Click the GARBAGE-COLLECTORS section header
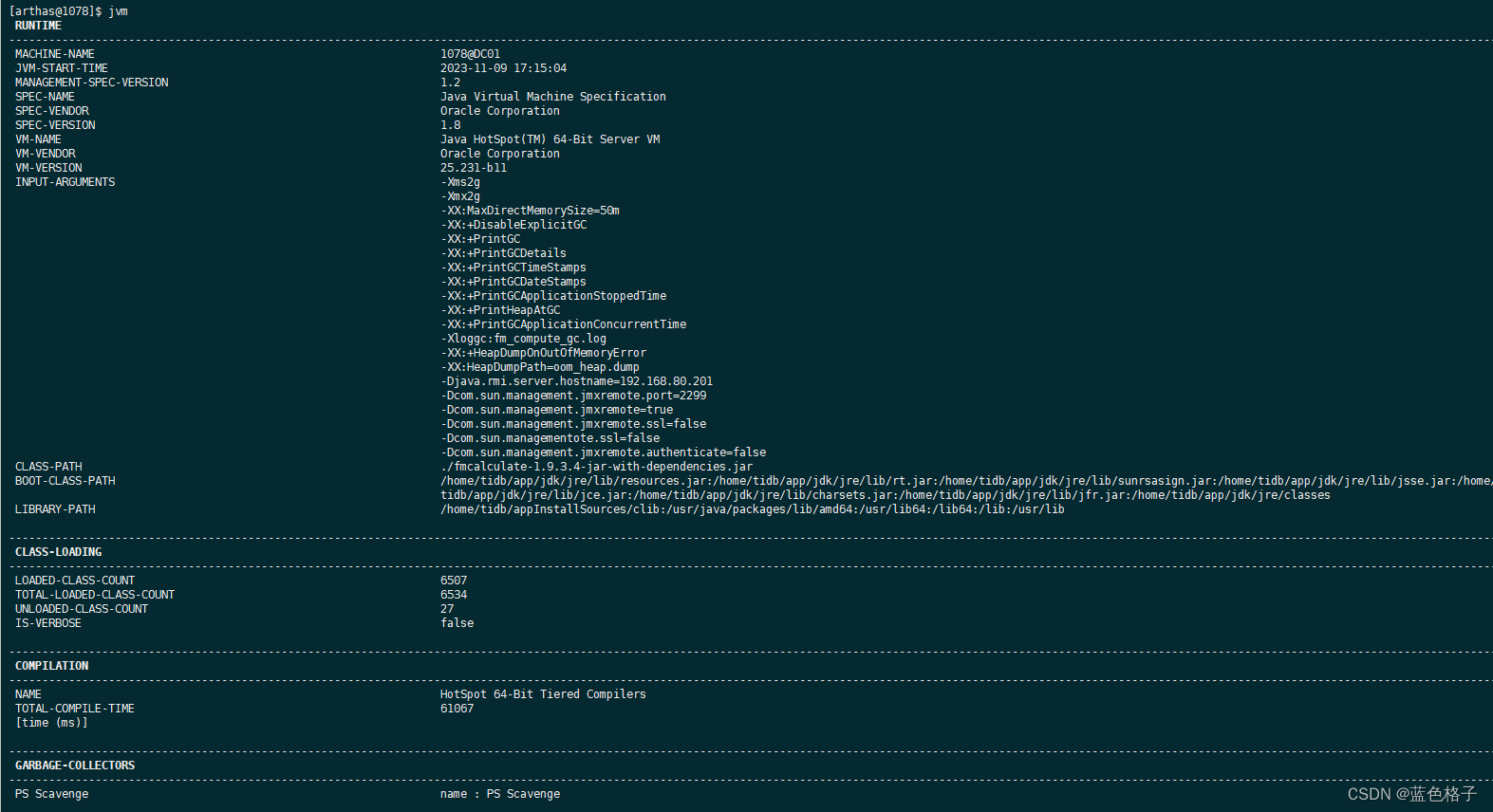1493x812 pixels. pyautogui.click(x=75, y=766)
